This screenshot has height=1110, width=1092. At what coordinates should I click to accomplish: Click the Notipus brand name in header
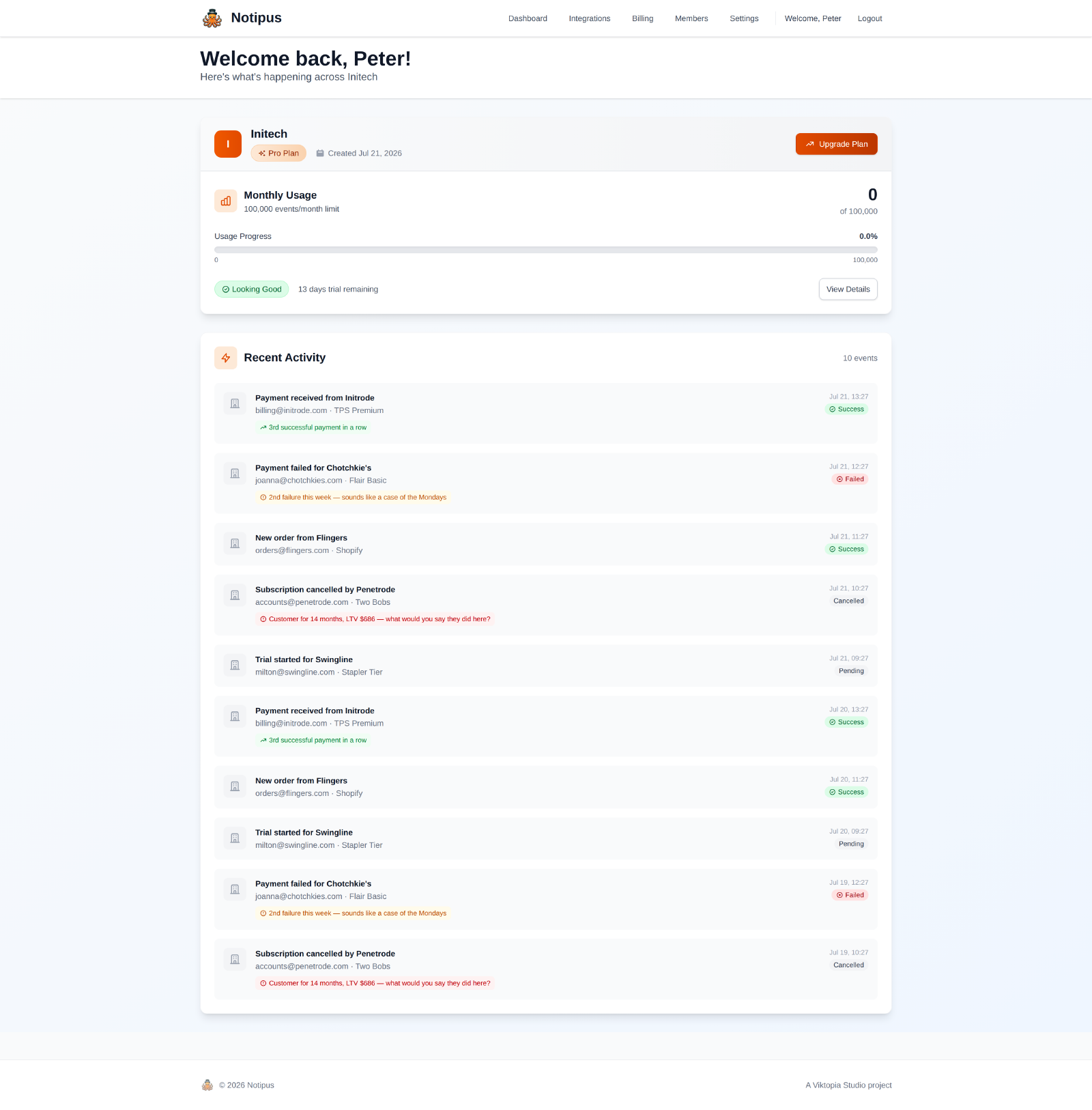point(257,18)
